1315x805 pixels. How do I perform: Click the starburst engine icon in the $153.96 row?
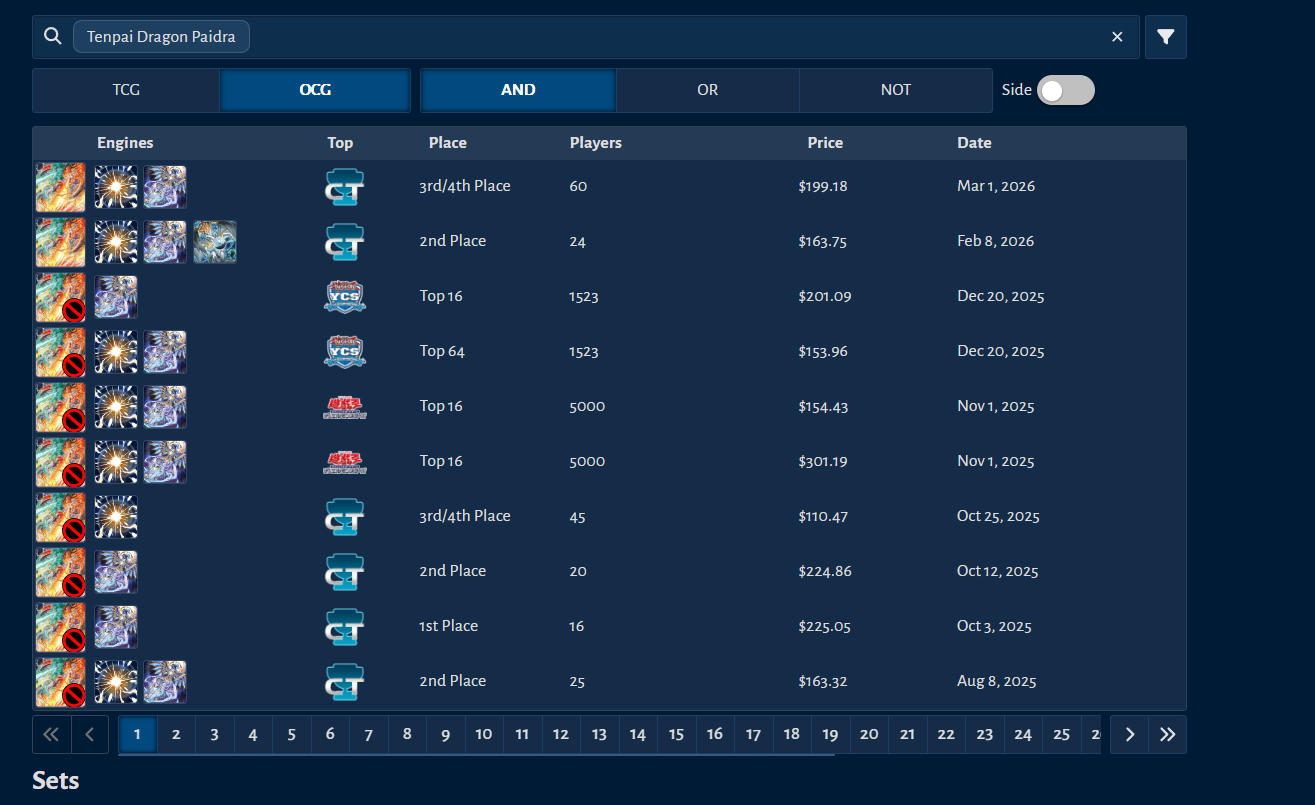tap(116, 352)
